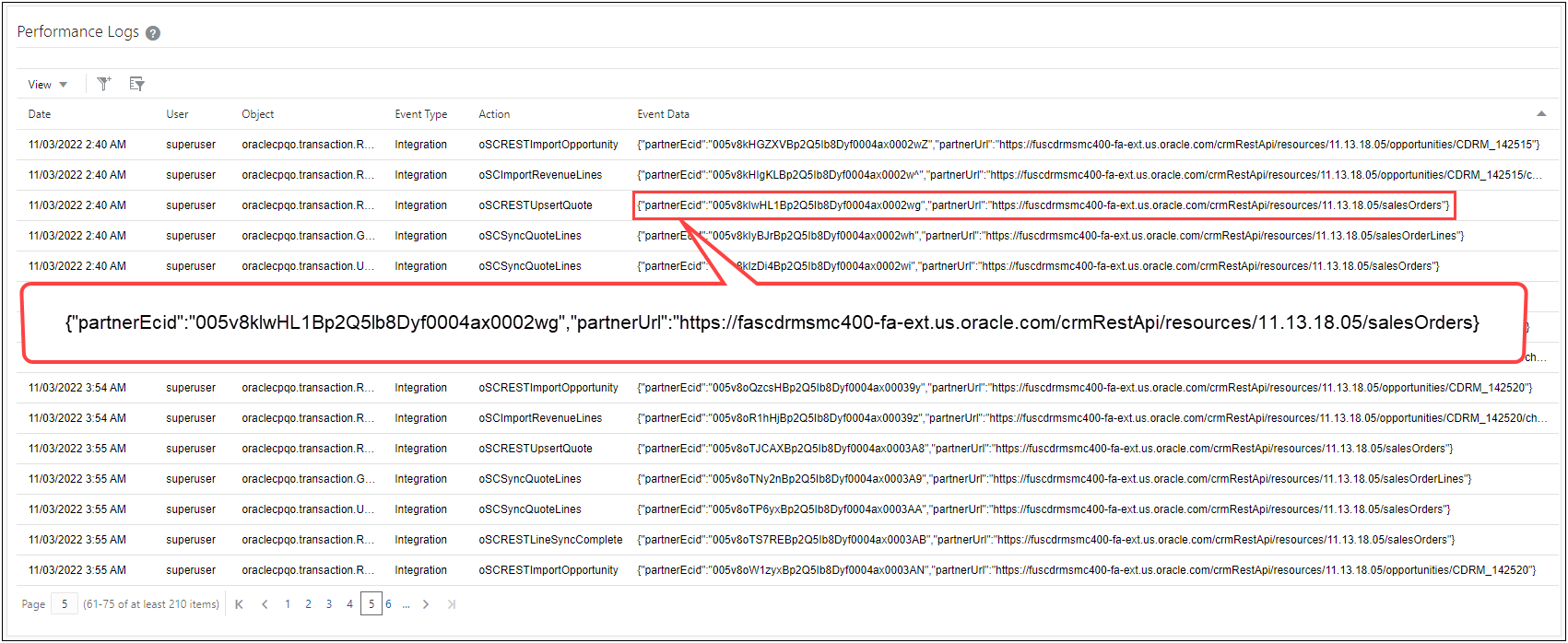Click event data with partnerEcid ending 00039z
Image resolution: width=1568 pixels, height=643 pixels.
point(1092,418)
